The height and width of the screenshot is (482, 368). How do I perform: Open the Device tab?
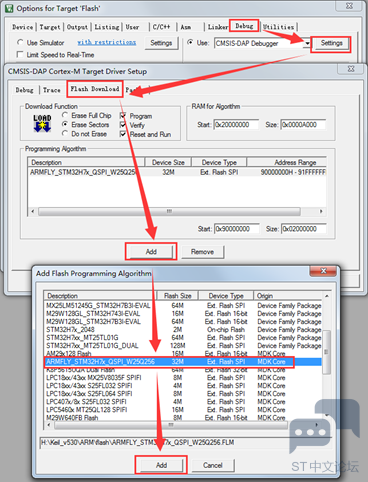(x=22, y=27)
